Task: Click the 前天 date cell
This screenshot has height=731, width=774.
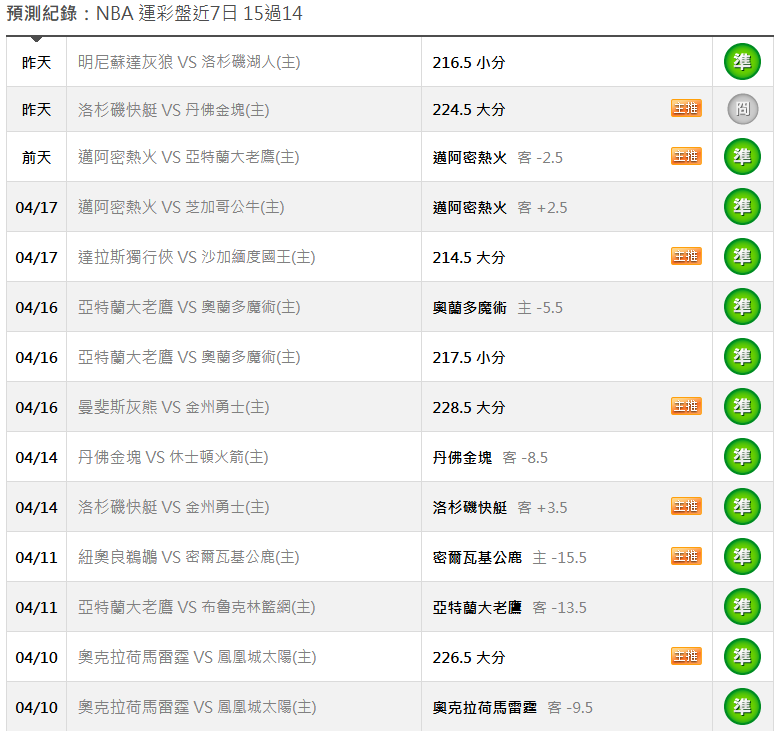Action: (x=37, y=158)
